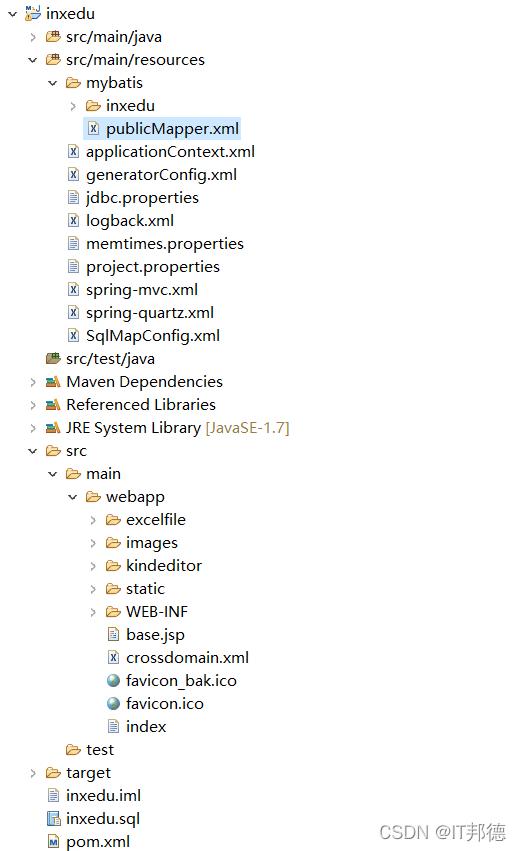Click applicationContext.xml XML file icon
Image resolution: width=521 pixels, height=851 pixels.
pyautogui.click(x=73, y=151)
